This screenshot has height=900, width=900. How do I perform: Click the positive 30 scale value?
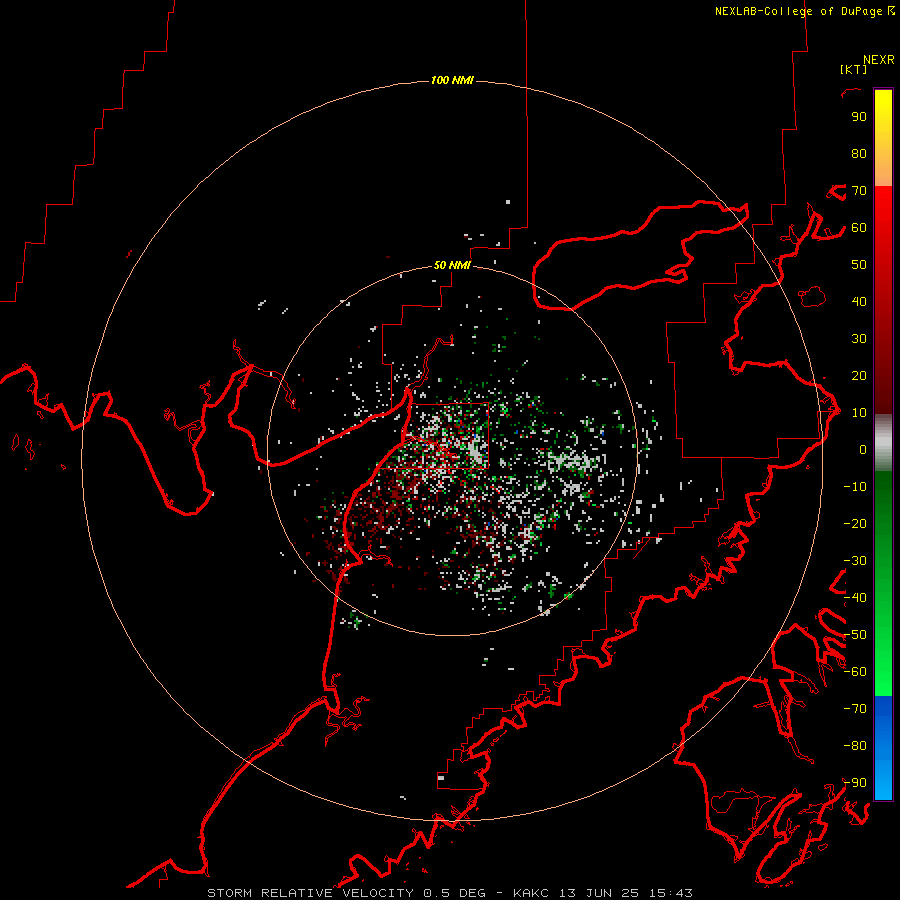click(x=859, y=339)
